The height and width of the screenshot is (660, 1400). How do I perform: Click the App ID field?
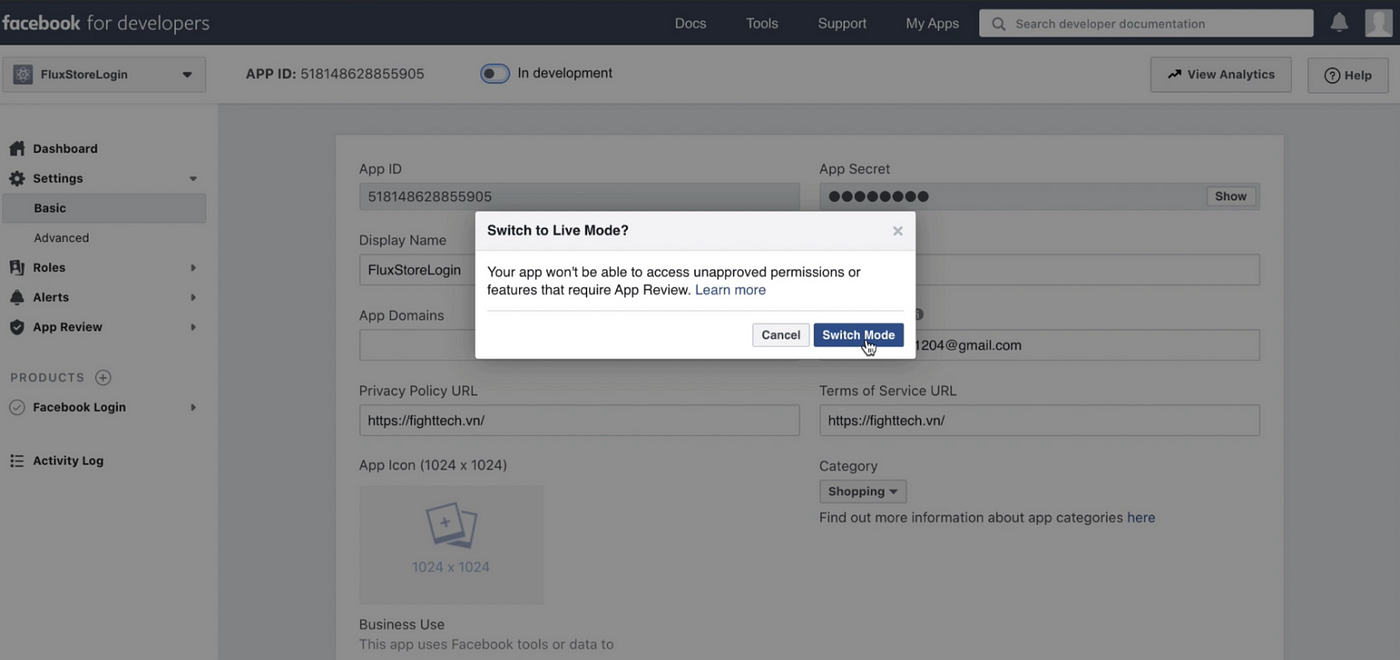pyautogui.click(x=579, y=196)
